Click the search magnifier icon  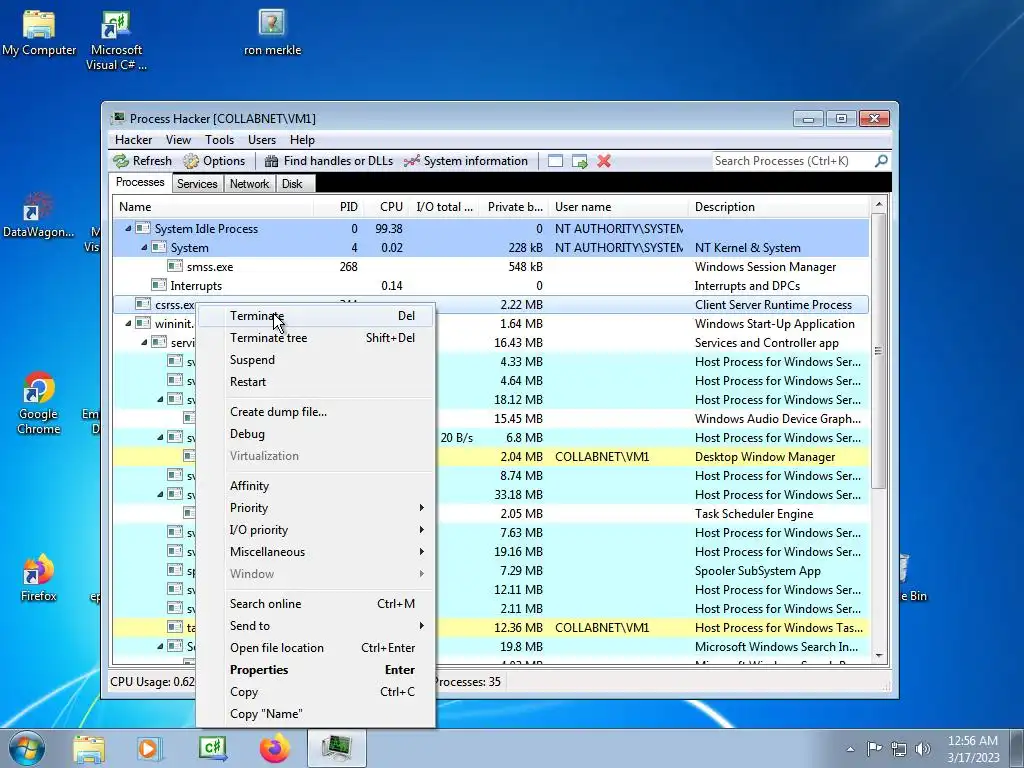click(881, 161)
